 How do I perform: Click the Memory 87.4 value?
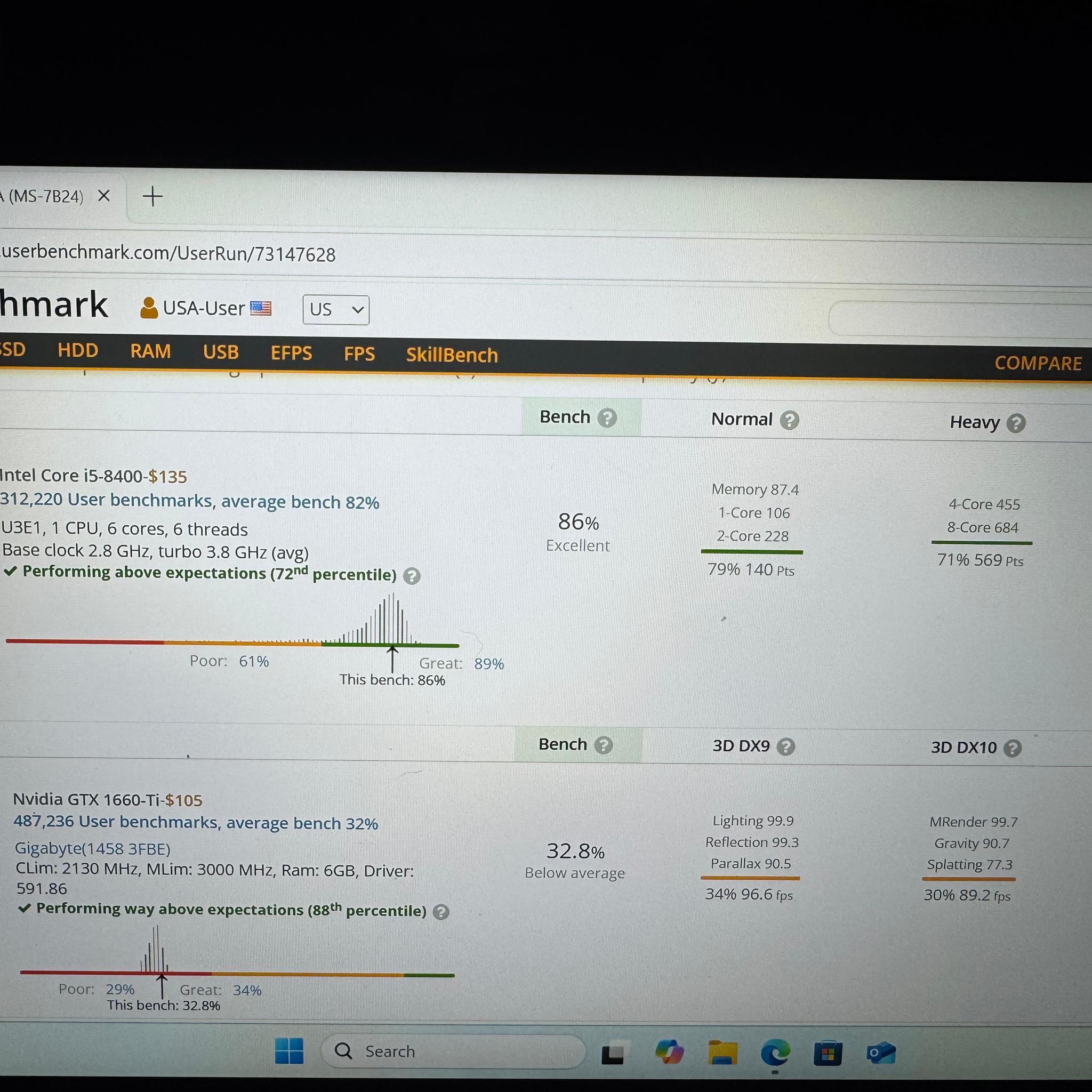[x=755, y=489]
